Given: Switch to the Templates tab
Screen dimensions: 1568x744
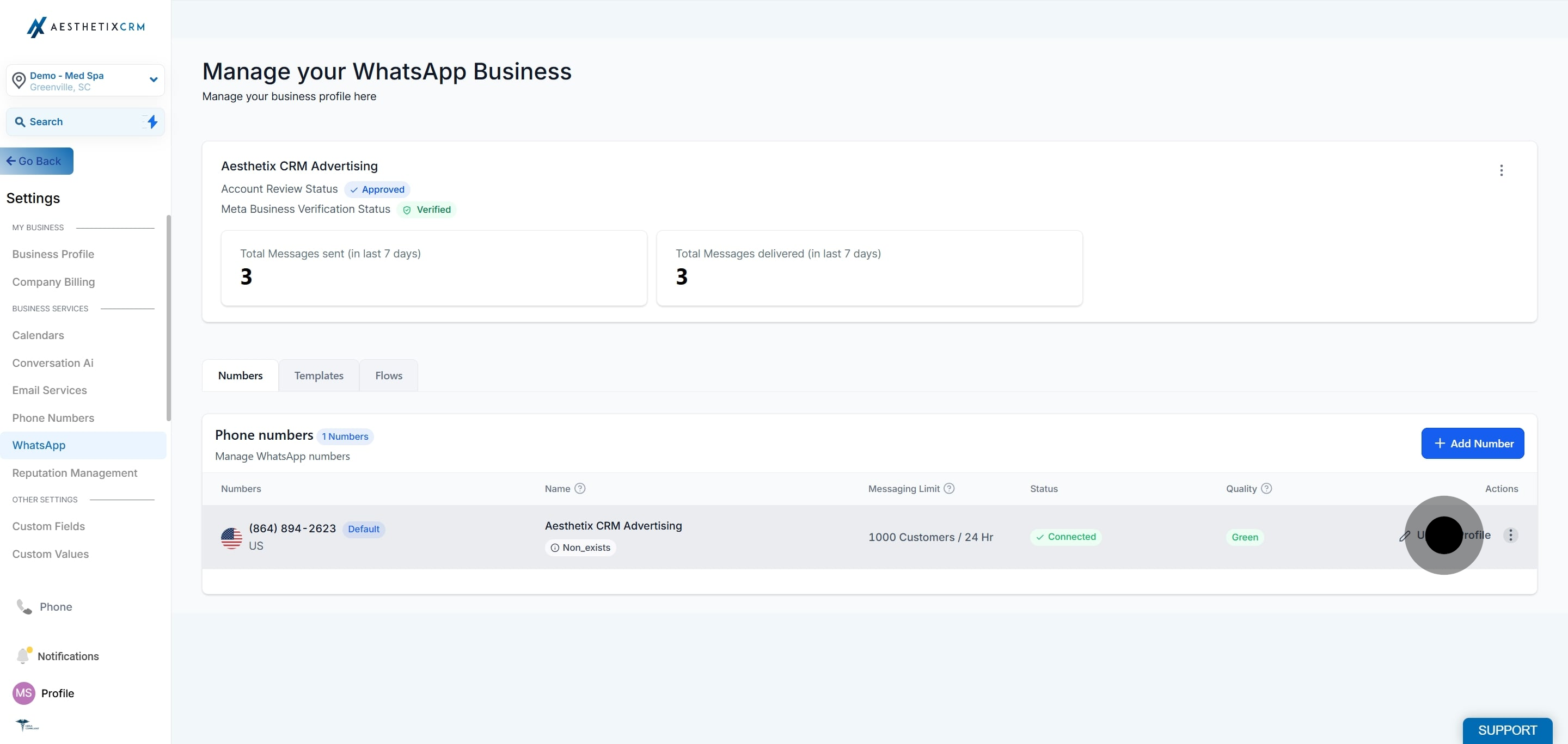Looking at the screenshot, I should (x=319, y=376).
